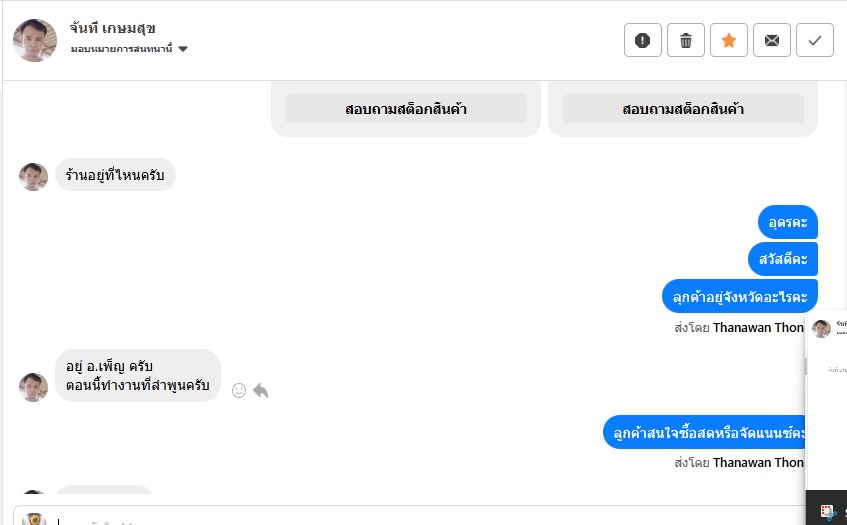Mark conversation as done with the checkmark
Screen dimensions: 847x525
click(815, 40)
